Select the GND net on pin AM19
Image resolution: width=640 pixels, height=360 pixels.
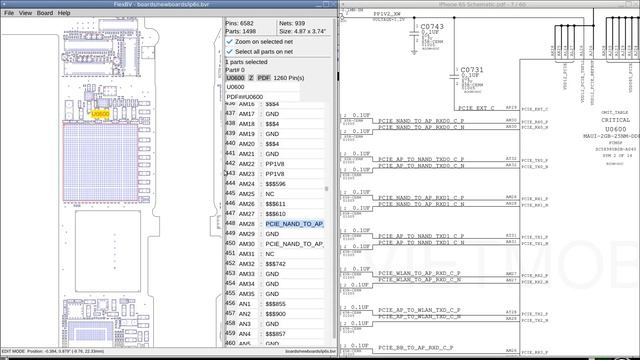tap(272, 134)
